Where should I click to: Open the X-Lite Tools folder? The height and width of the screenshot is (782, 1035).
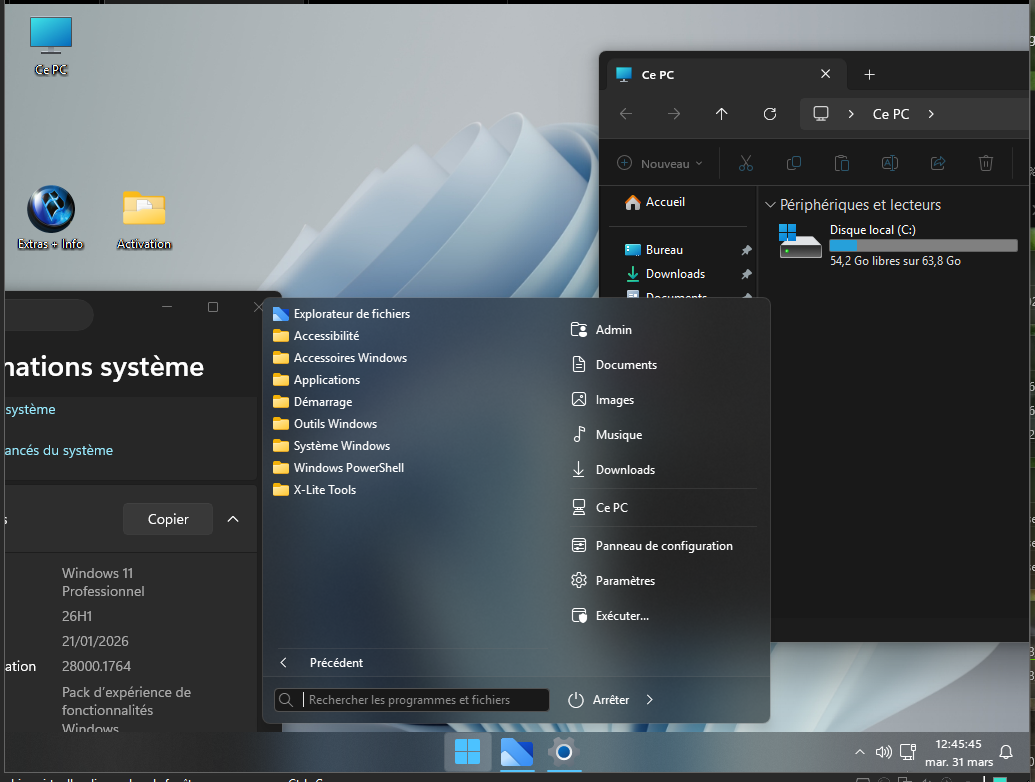tap(314, 490)
